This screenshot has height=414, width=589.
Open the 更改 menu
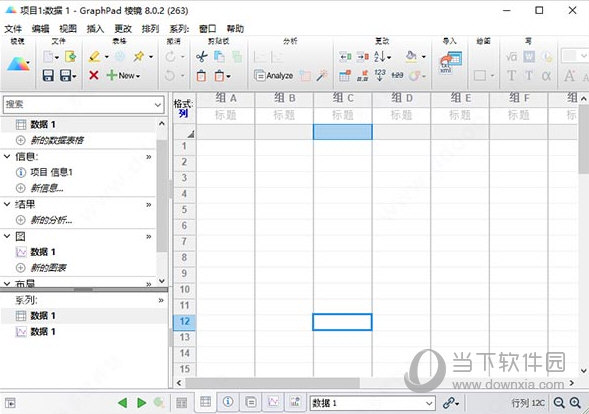point(123,29)
